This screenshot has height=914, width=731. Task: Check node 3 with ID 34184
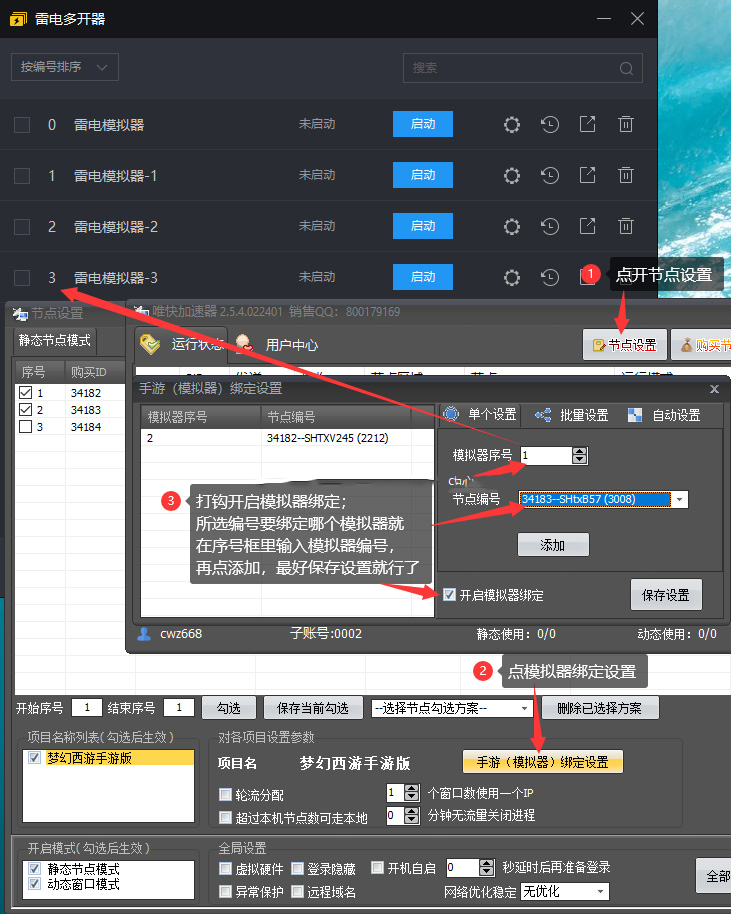tap(26, 427)
